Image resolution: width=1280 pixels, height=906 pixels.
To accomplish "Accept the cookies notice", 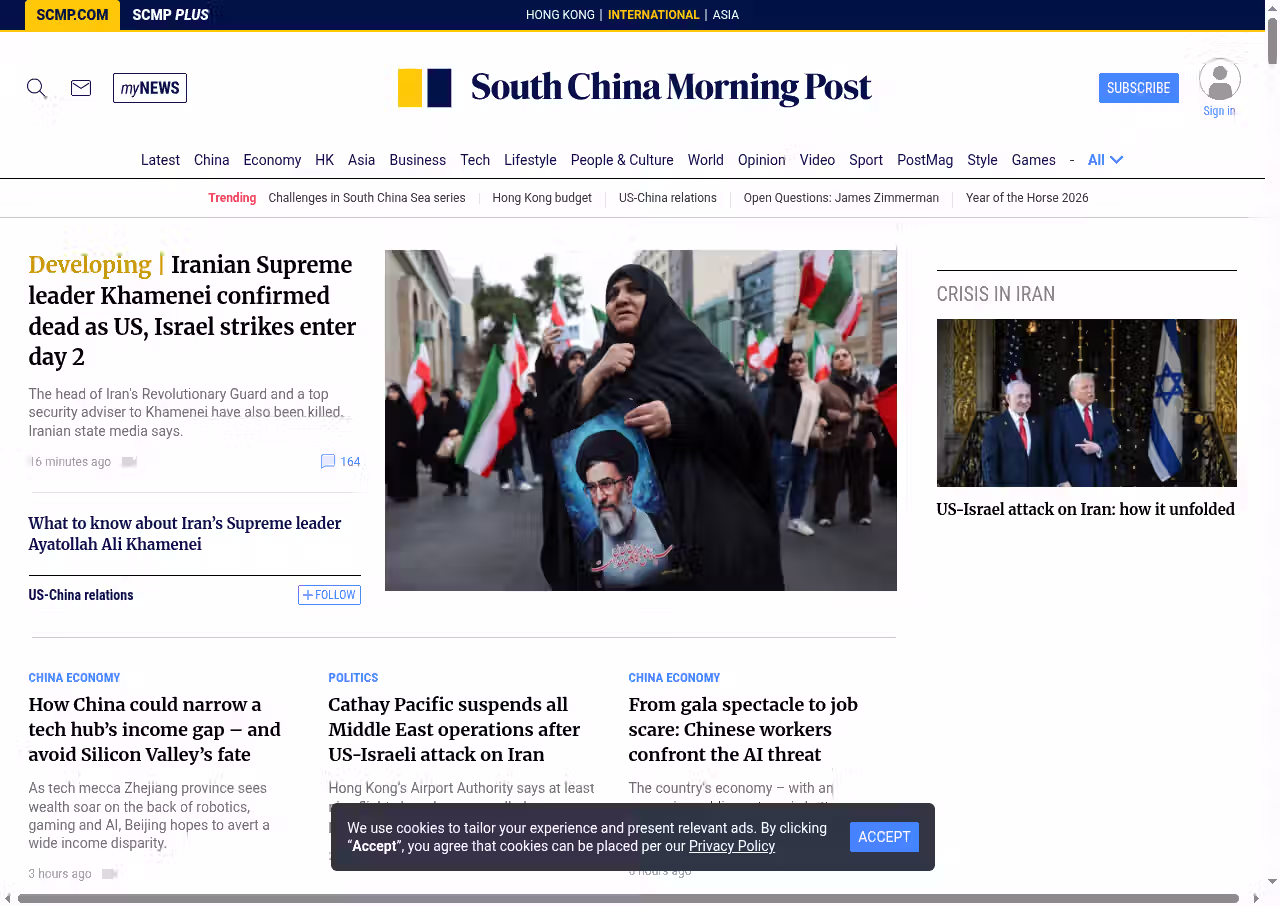I will [x=884, y=837].
